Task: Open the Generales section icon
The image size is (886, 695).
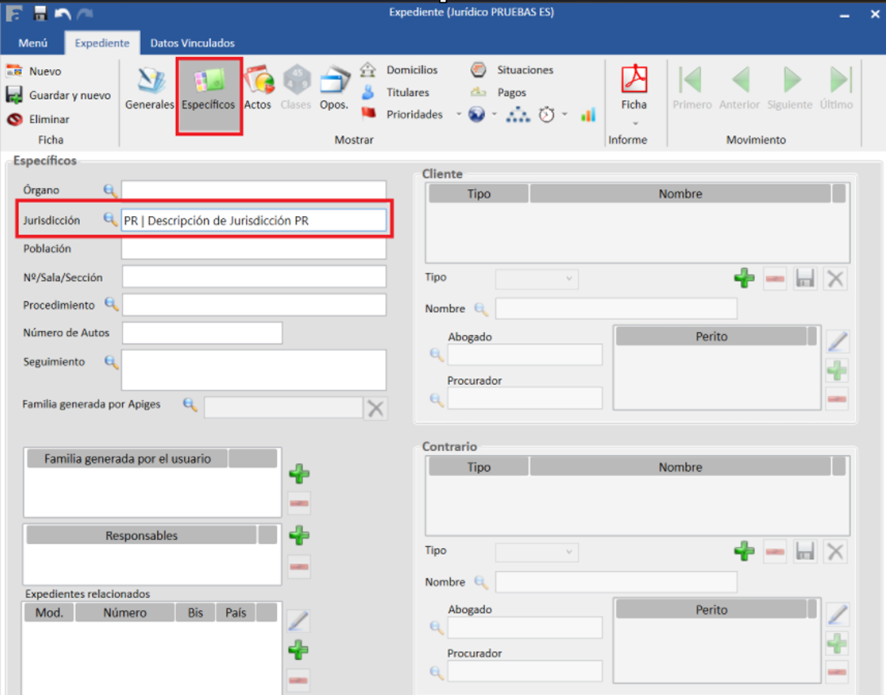Action: pyautogui.click(x=149, y=88)
